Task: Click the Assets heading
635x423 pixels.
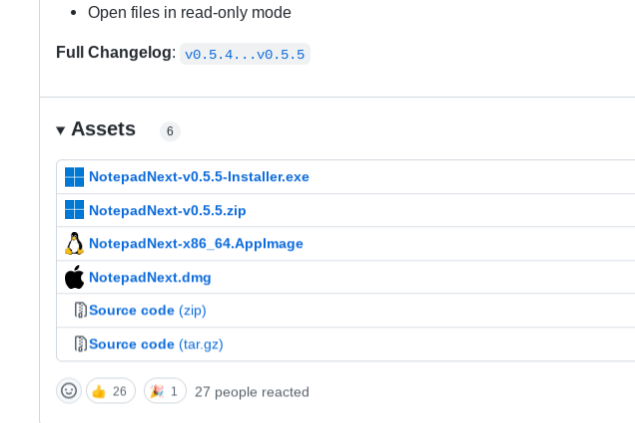Action: [x=103, y=129]
